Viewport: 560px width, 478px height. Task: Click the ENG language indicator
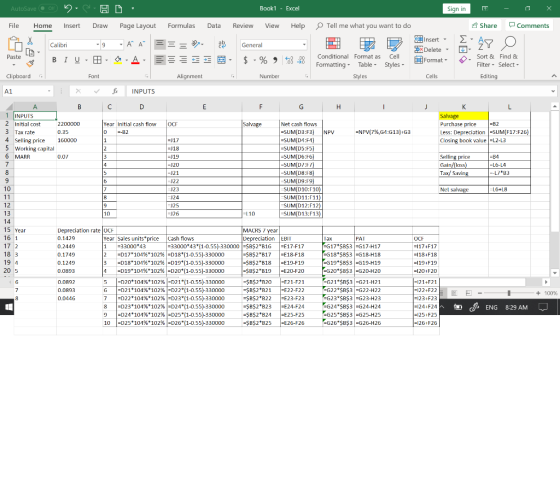pyautogui.click(x=491, y=308)
